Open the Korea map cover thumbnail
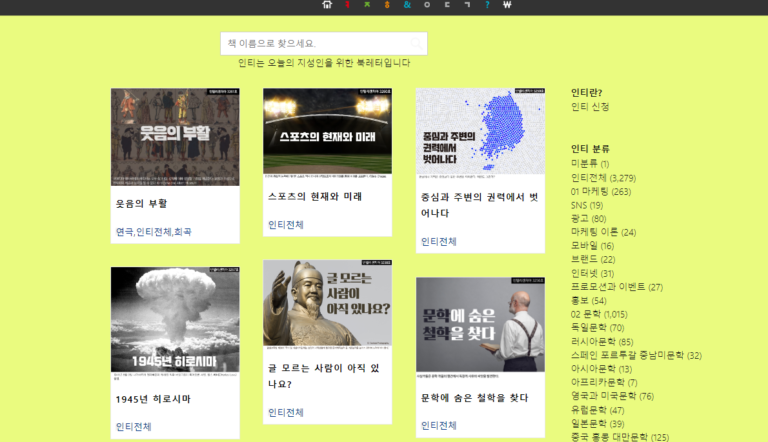This screenshot has height=442, width=768. (480, 134)
